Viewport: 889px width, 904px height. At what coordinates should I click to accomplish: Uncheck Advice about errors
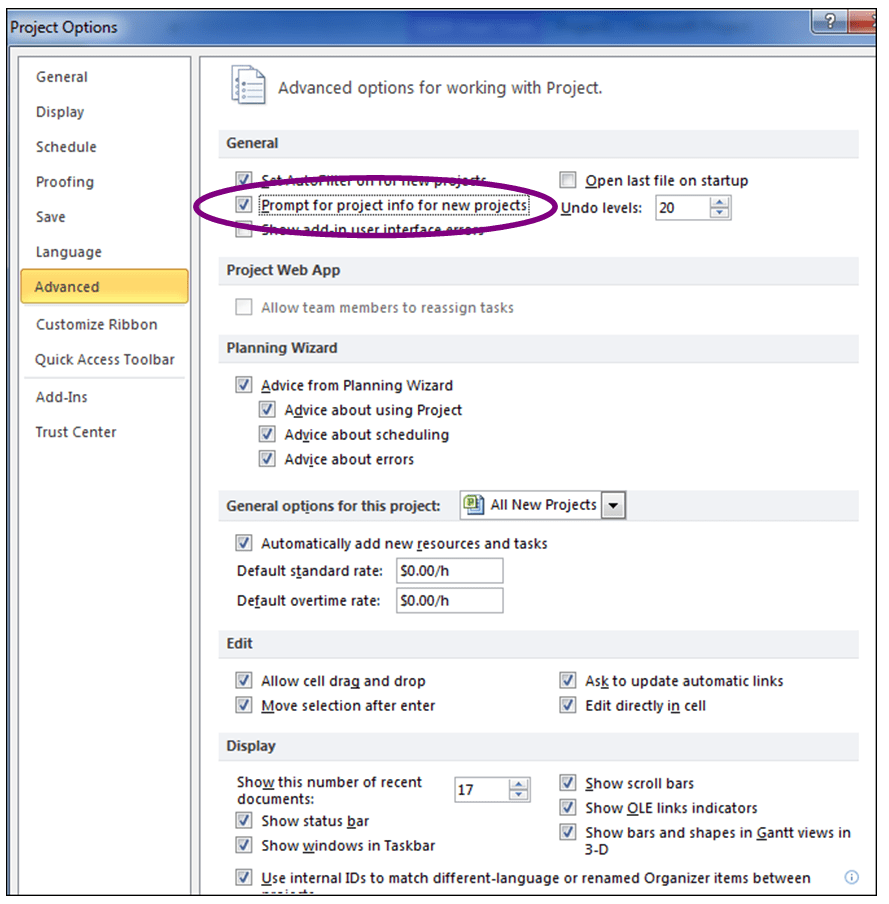coord(267,459)
